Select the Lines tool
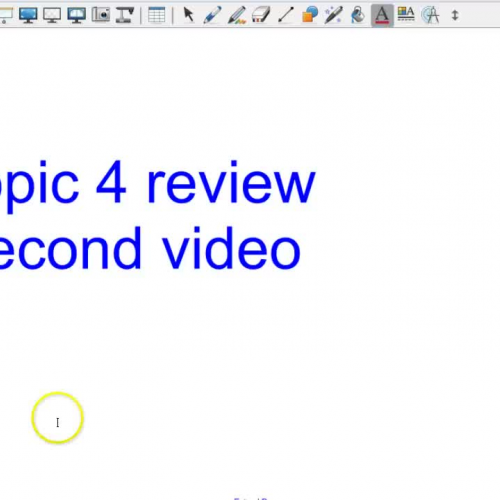 pos(286,15)
